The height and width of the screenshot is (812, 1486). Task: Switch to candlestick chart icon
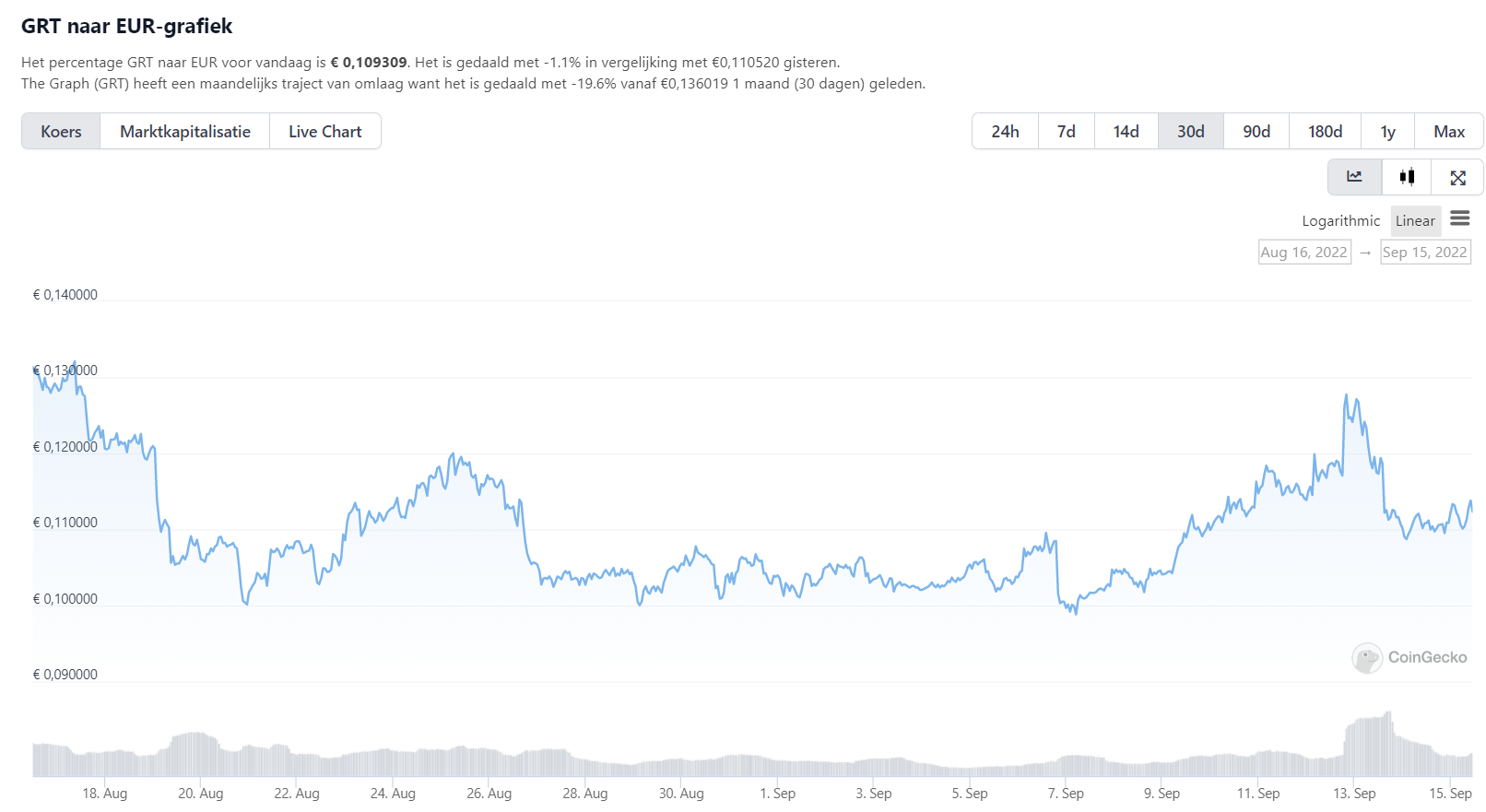click(1407, 177)
